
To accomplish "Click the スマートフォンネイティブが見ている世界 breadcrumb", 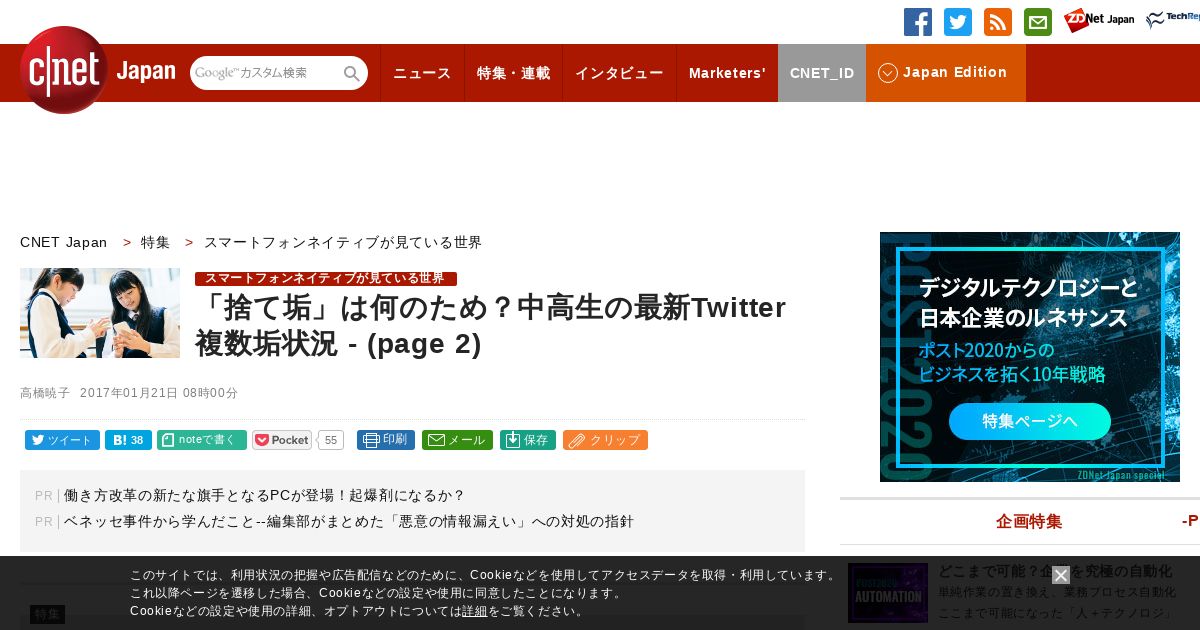I will [x=343, y=243].
